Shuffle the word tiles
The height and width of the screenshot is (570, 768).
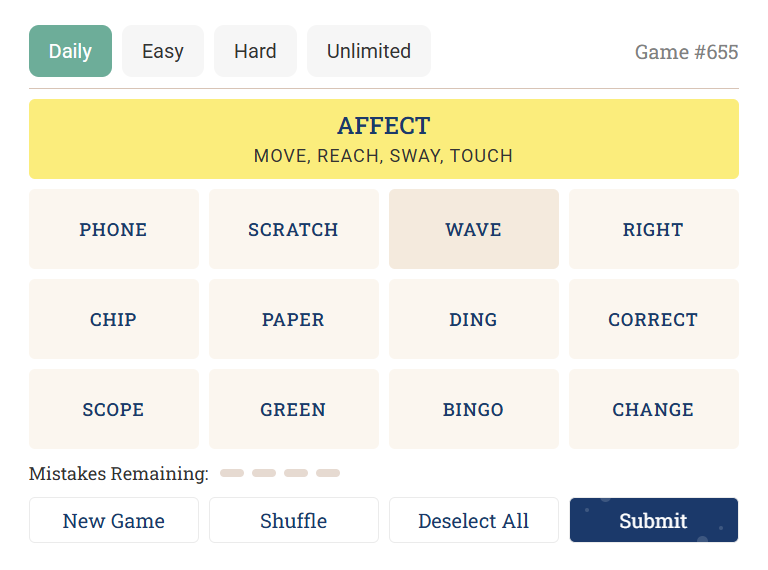point(294,521)
